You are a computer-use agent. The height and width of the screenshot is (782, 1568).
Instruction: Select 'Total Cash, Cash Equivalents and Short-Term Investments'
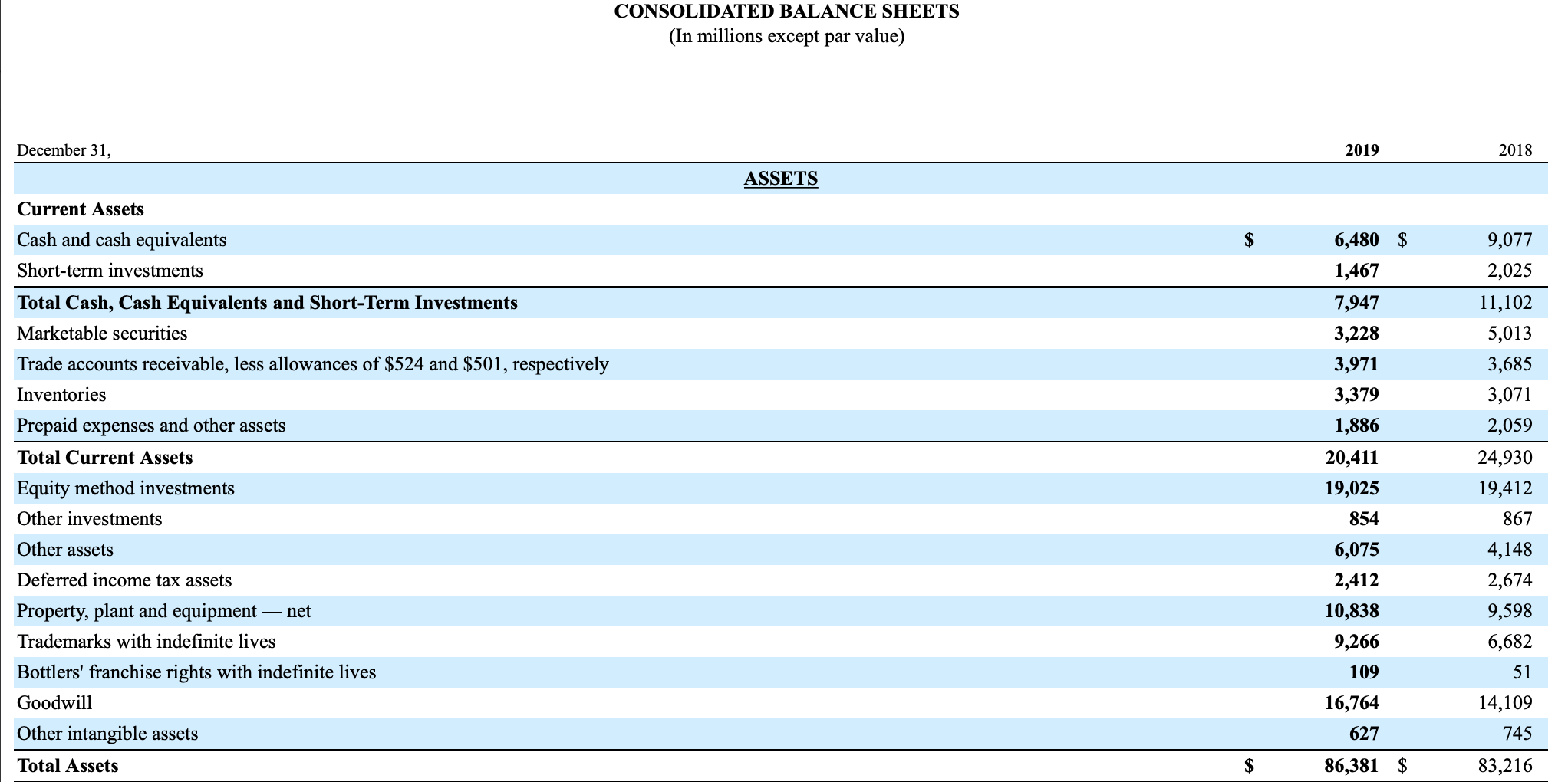(267, 303)
